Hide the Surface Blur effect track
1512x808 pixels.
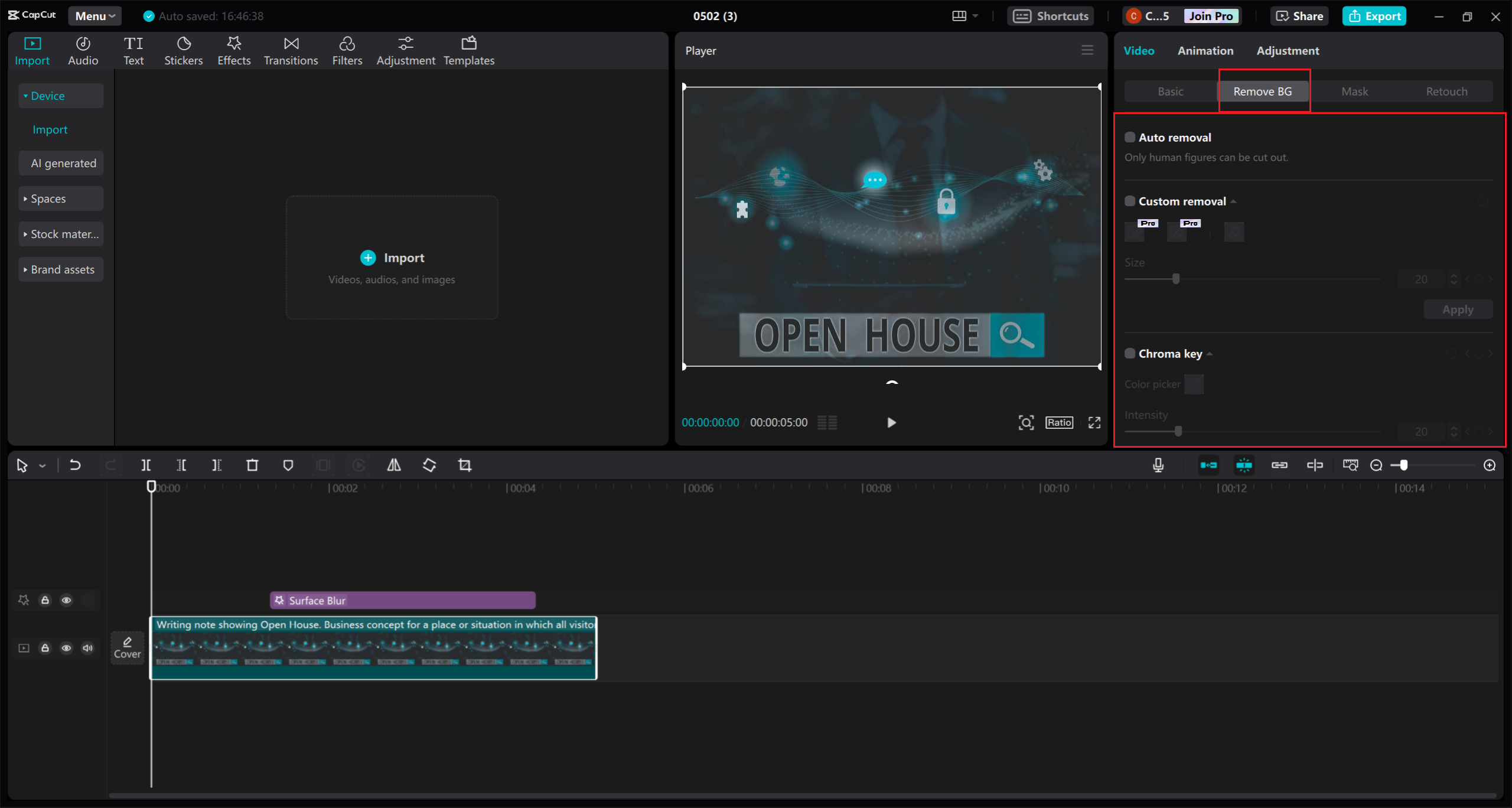[x=66, y=600]
